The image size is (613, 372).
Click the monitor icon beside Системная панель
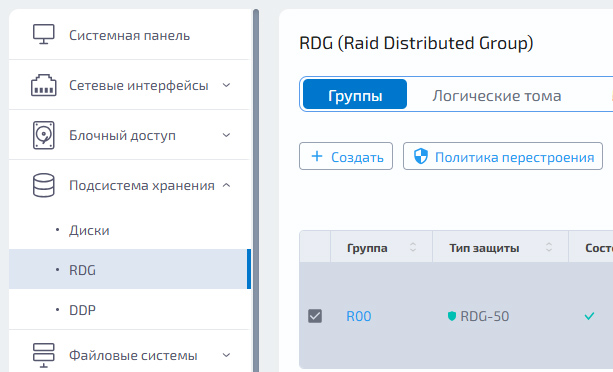point(43,34)
